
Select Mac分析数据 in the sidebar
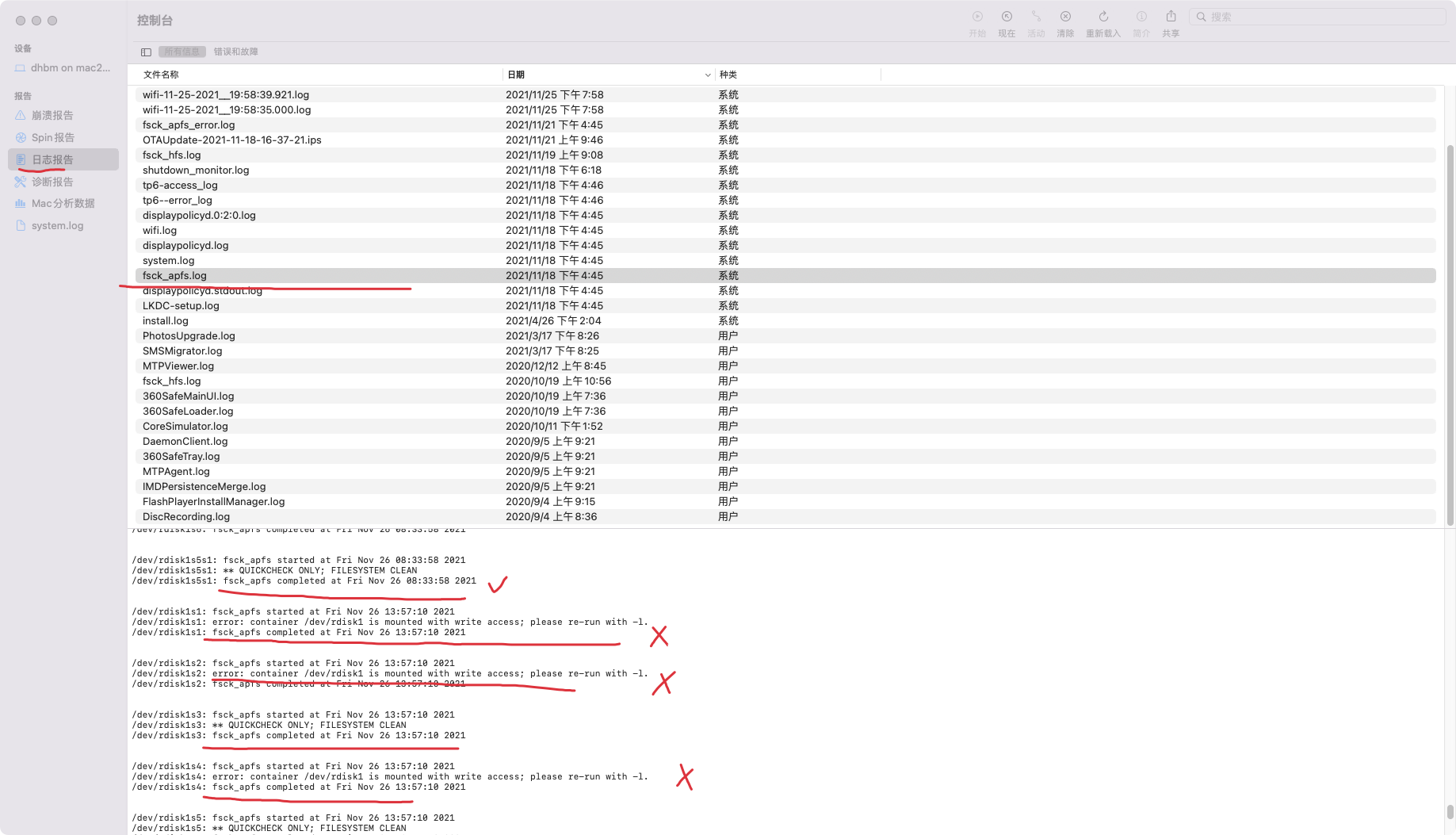pyautogui.click(x=63, y=204)
